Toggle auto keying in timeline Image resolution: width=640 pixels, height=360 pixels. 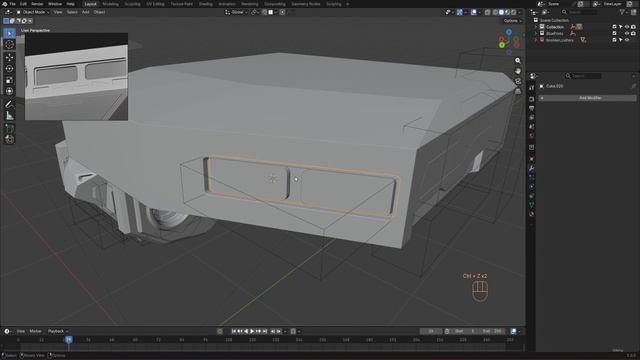tap(220, 331)
